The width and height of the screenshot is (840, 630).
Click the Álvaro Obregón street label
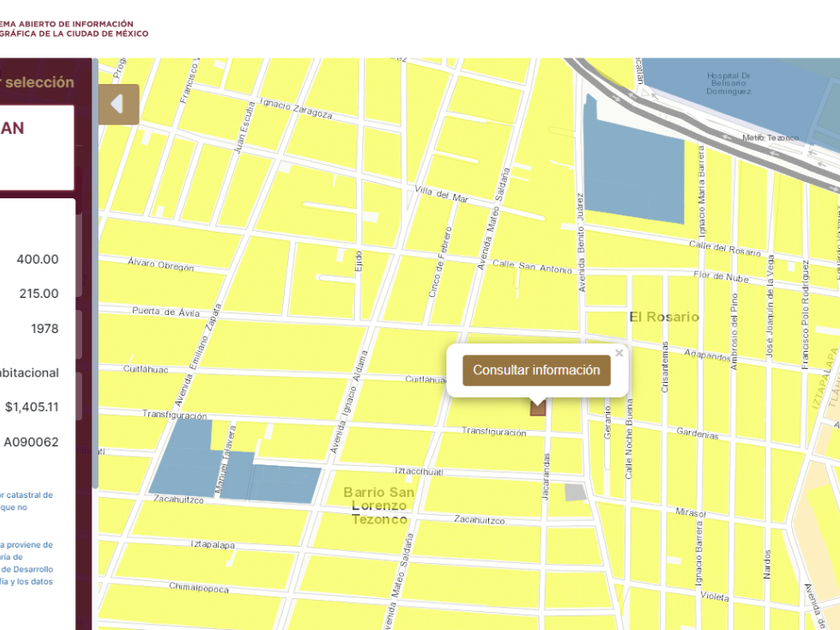[161, 264]
